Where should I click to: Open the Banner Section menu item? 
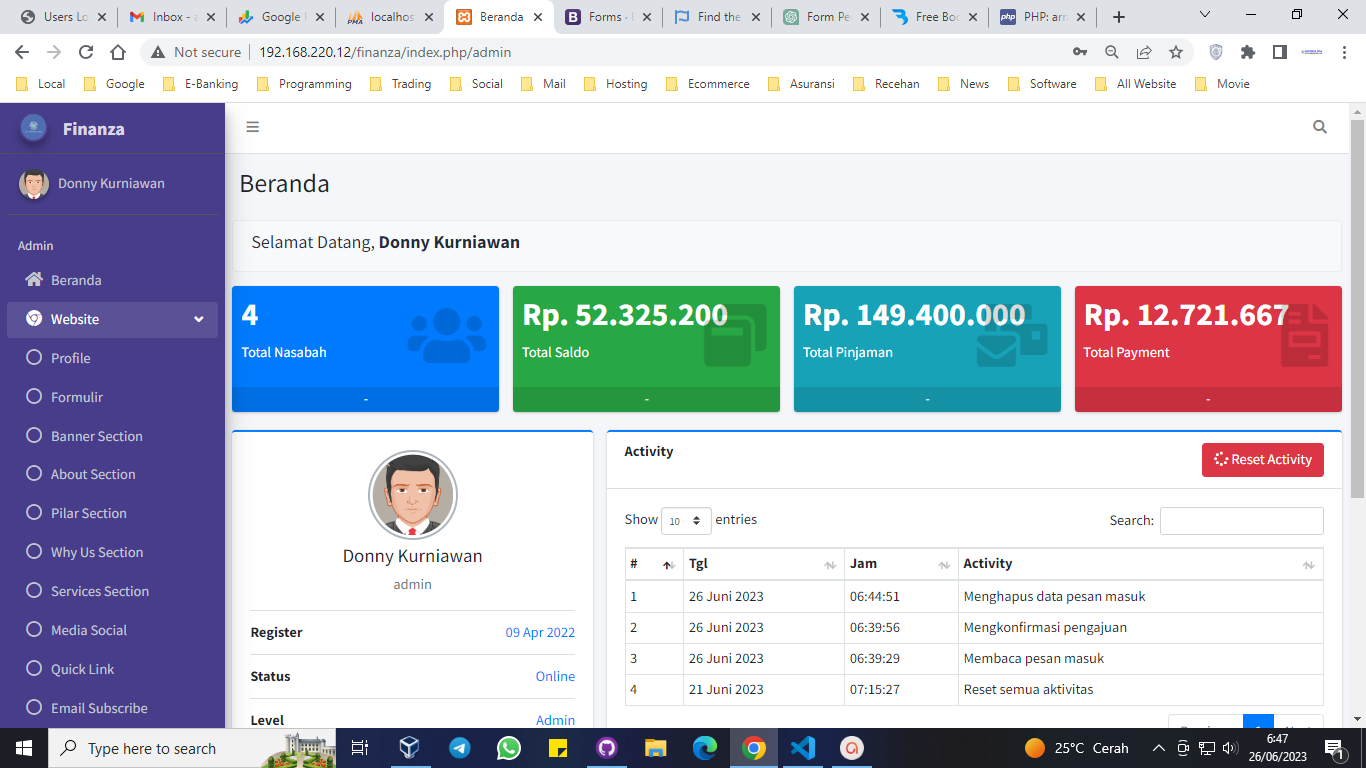point(96,436)
